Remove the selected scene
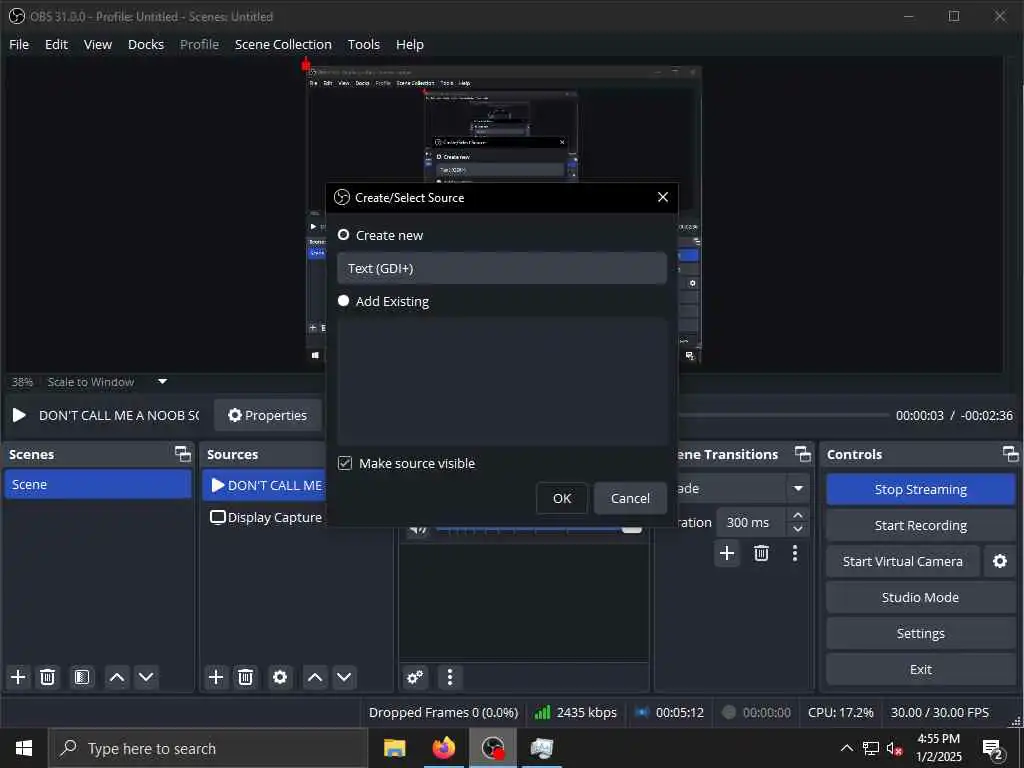The image size is (1024, 768). coord(48,677)
